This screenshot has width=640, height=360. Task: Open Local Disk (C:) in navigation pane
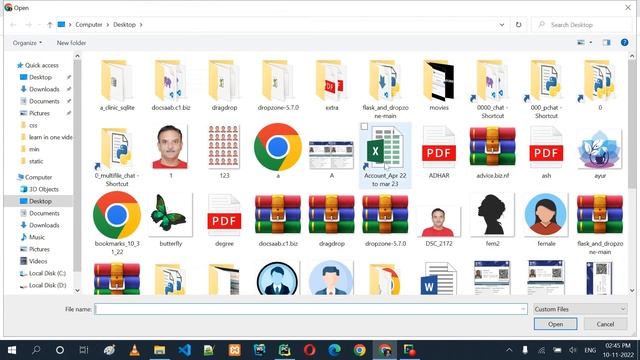click(47, 273)
